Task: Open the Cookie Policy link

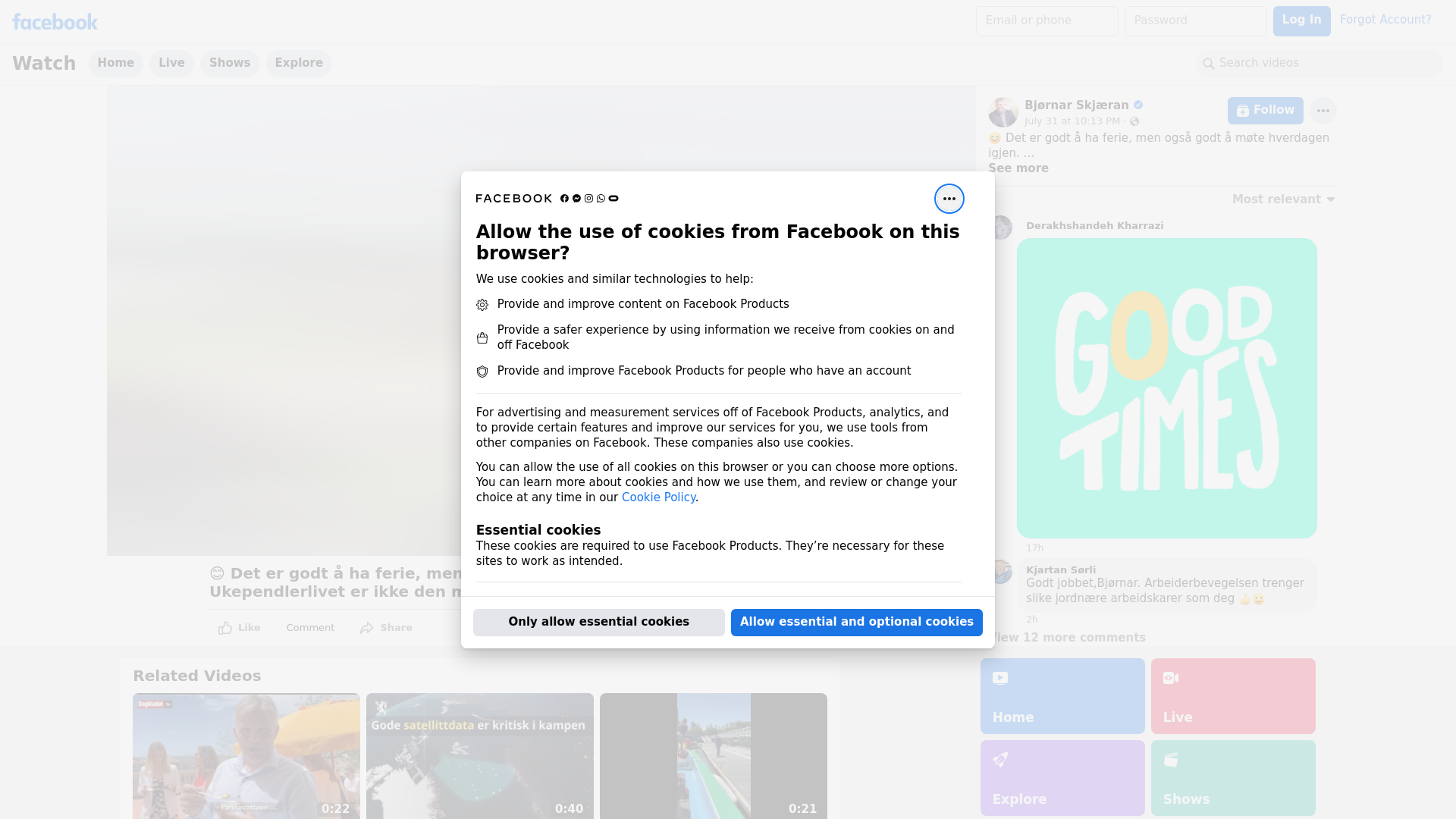Action: click(658, 497)
